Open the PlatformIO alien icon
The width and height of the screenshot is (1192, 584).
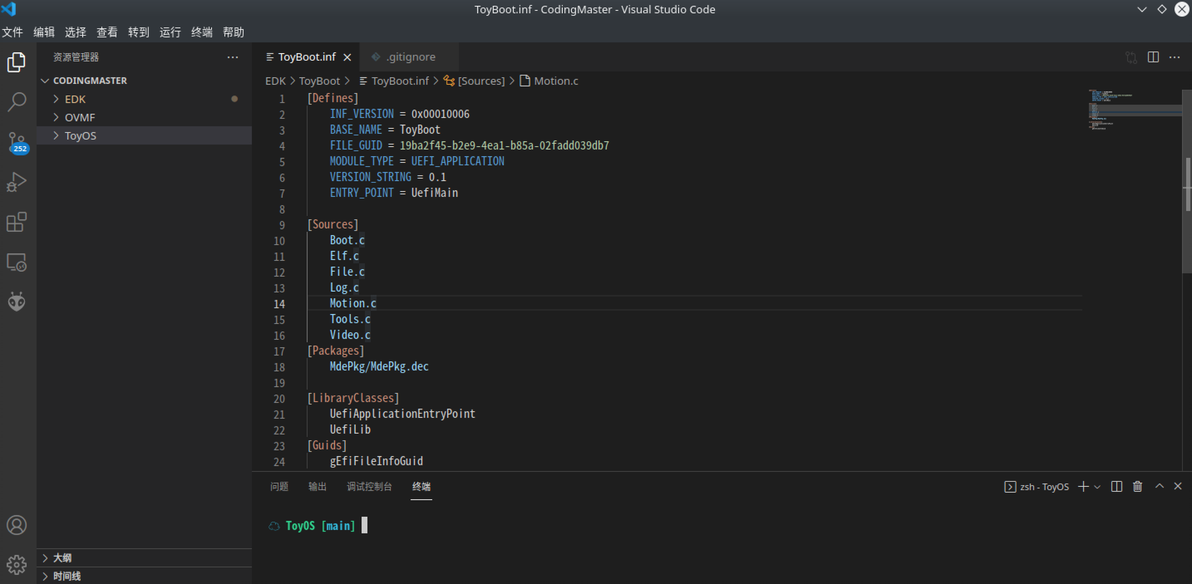point(17,302)
